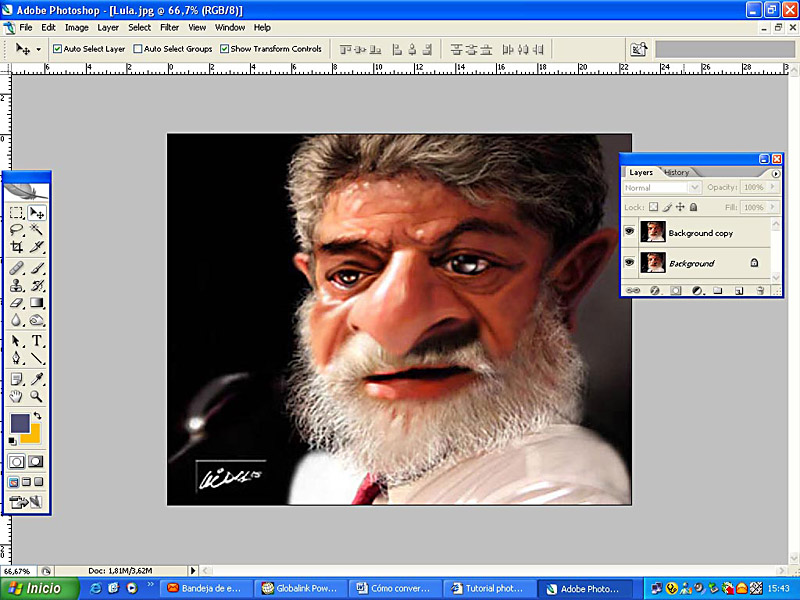The width and height of the screenshot is (800, 600).
Task: Select the Horizontal Type tool
Action: pos(37,341)
